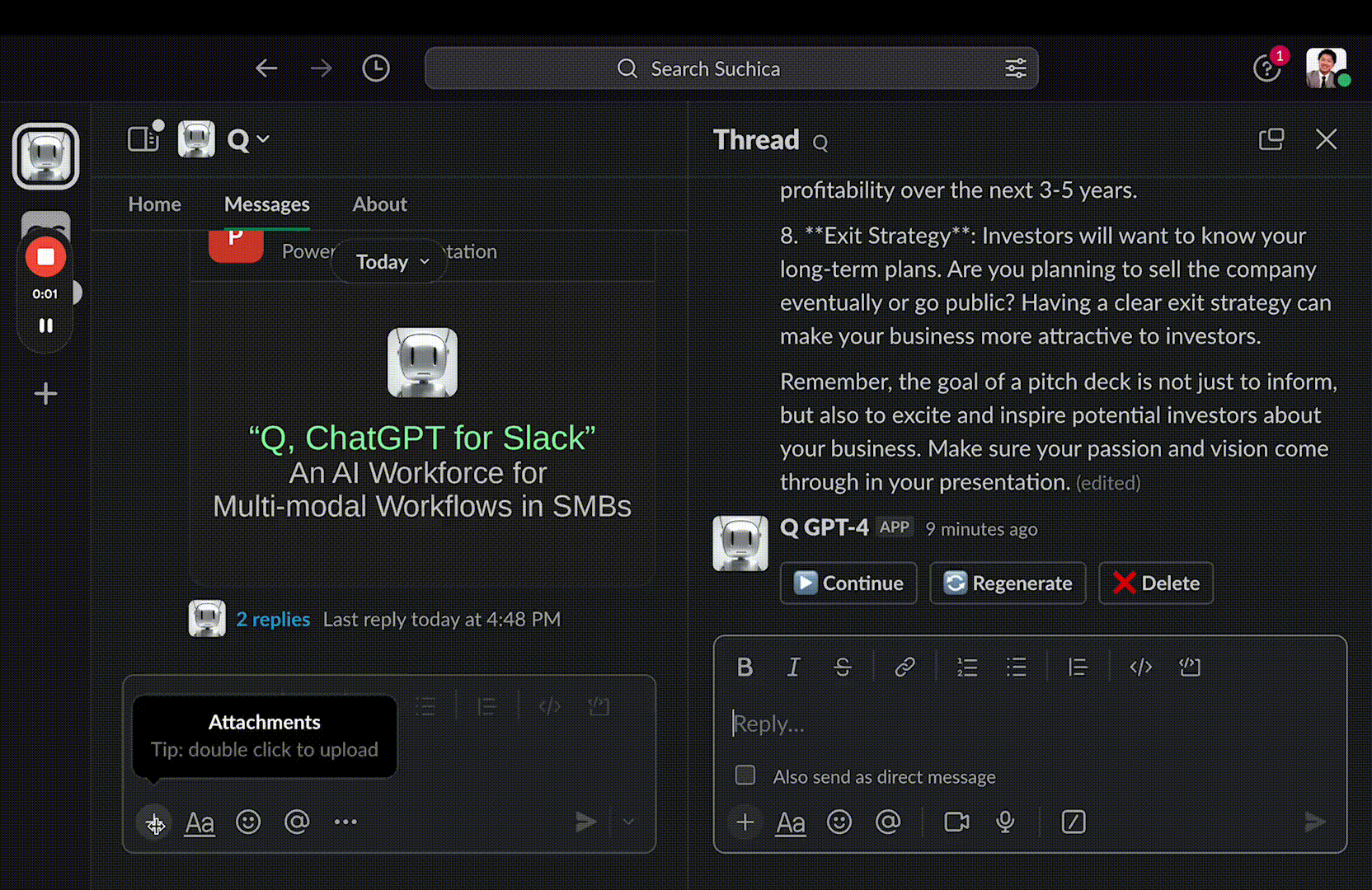The height and width of the screenshot is (890, 1372).
Task: Record an audio clip with the microphone
Action: click(x=1005, y=822)
